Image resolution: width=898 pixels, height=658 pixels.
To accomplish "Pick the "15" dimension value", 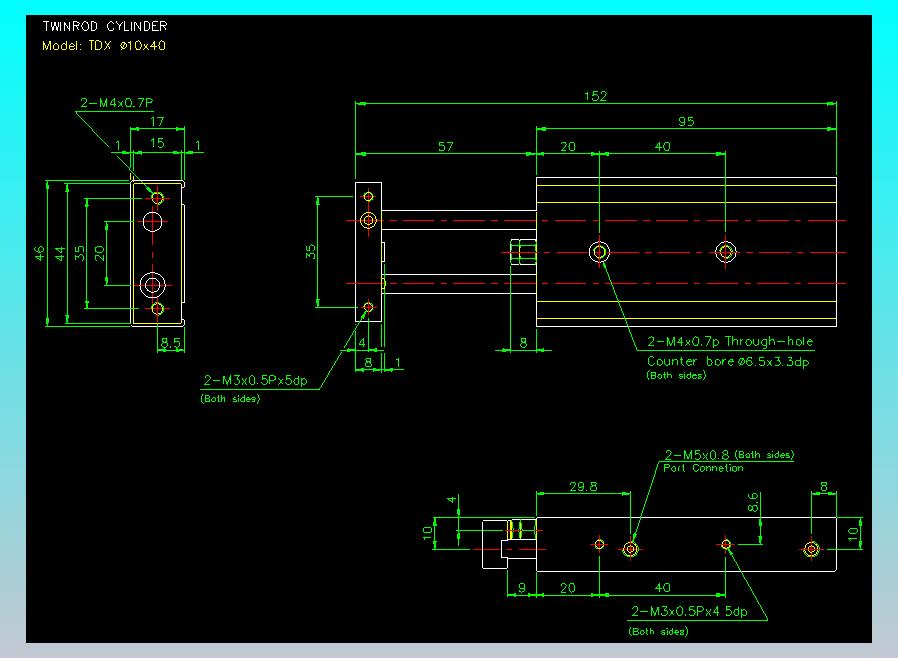I will pos(157,143).
